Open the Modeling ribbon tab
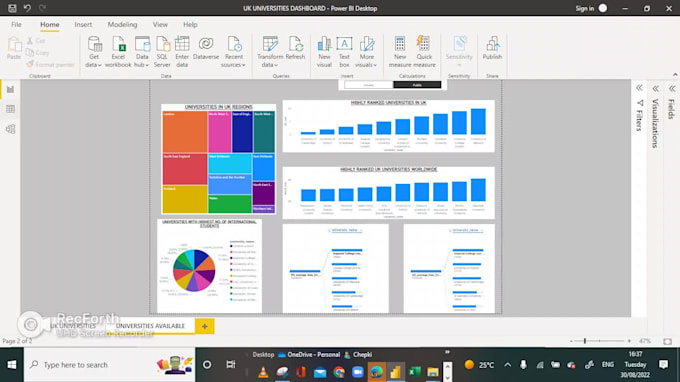This screenshot has height=382, width=680. coord(122,25)
